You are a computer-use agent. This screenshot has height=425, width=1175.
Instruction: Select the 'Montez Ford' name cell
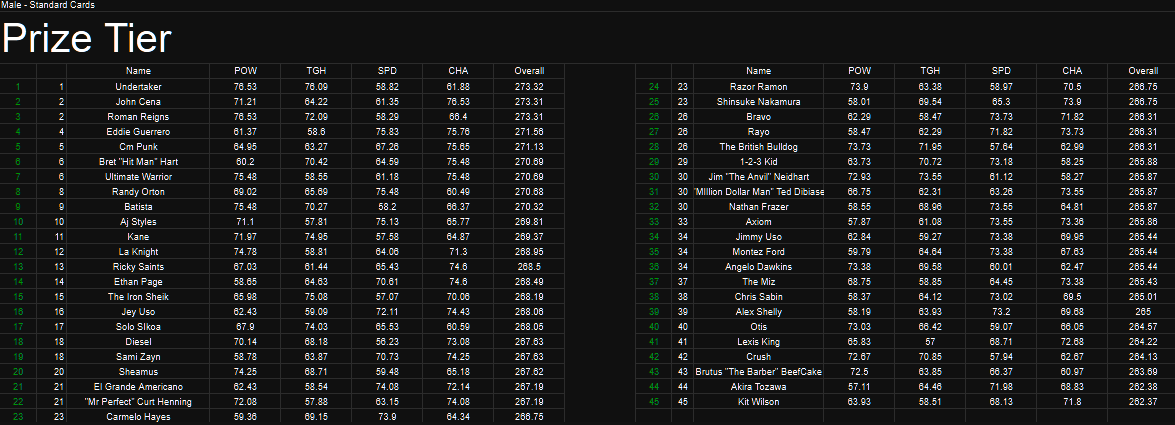pyautogui.click(x=758, y=252)
